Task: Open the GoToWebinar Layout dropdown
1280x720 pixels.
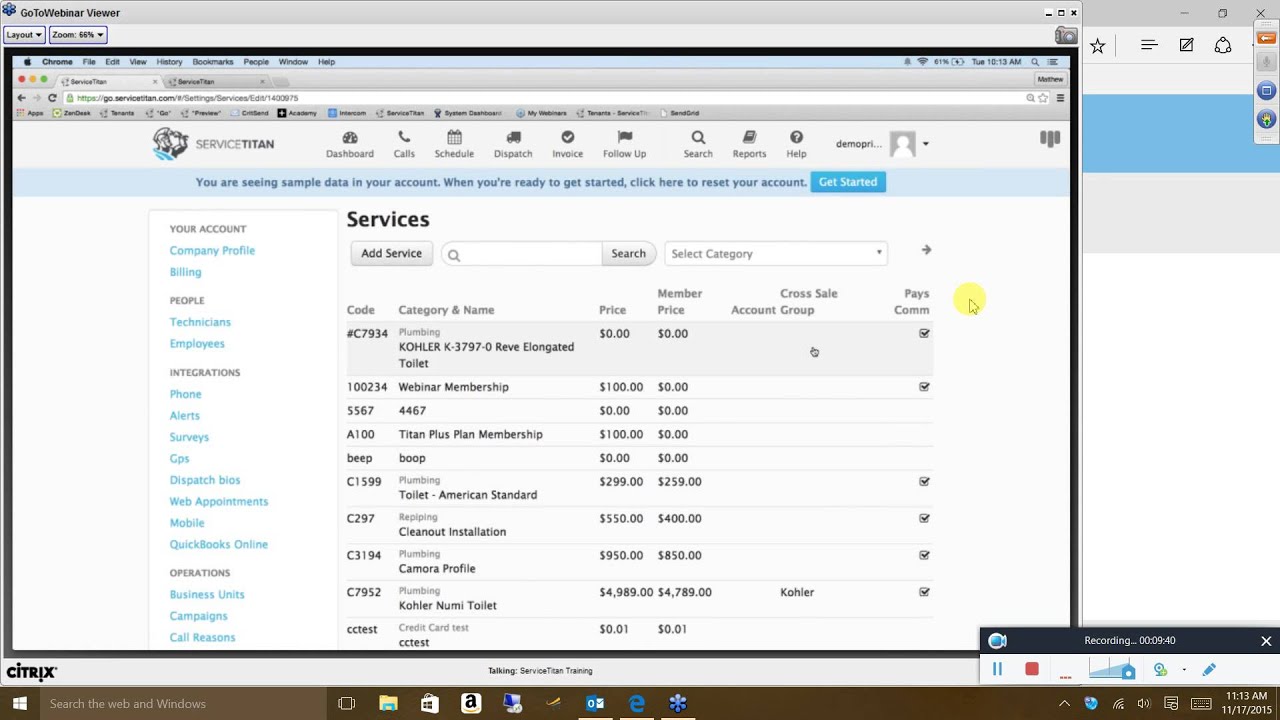Action: tap(24, 35)
